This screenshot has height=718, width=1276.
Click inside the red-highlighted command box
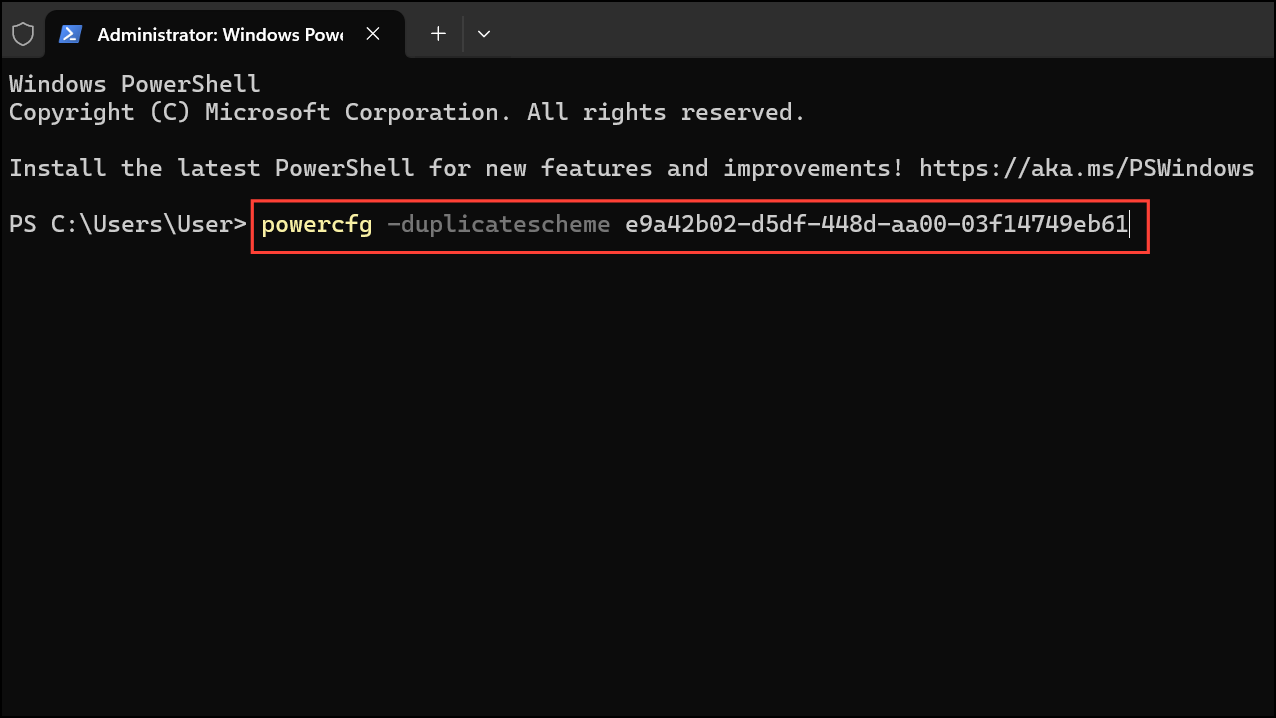coord(700,225)
